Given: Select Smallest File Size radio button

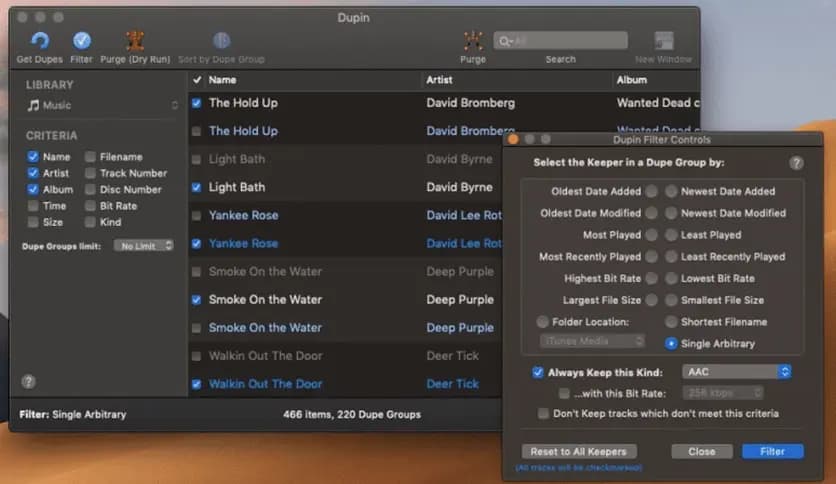Looking at the screenshot, I should tap(671, 300).
